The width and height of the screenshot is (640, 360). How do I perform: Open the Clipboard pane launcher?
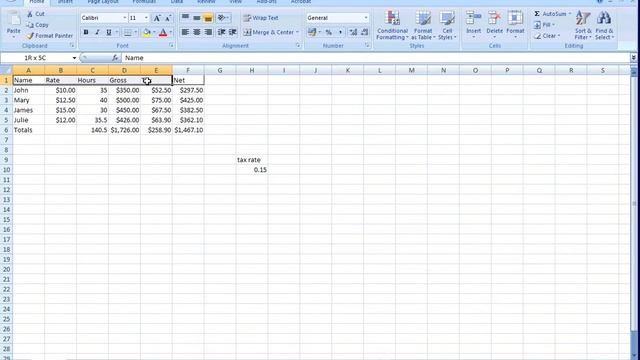click(x=72, y=46)
